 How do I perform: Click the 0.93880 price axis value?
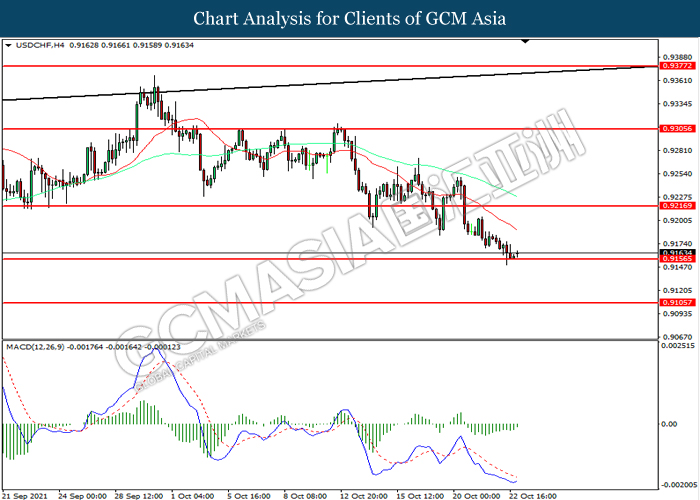[x=677, y=57]
